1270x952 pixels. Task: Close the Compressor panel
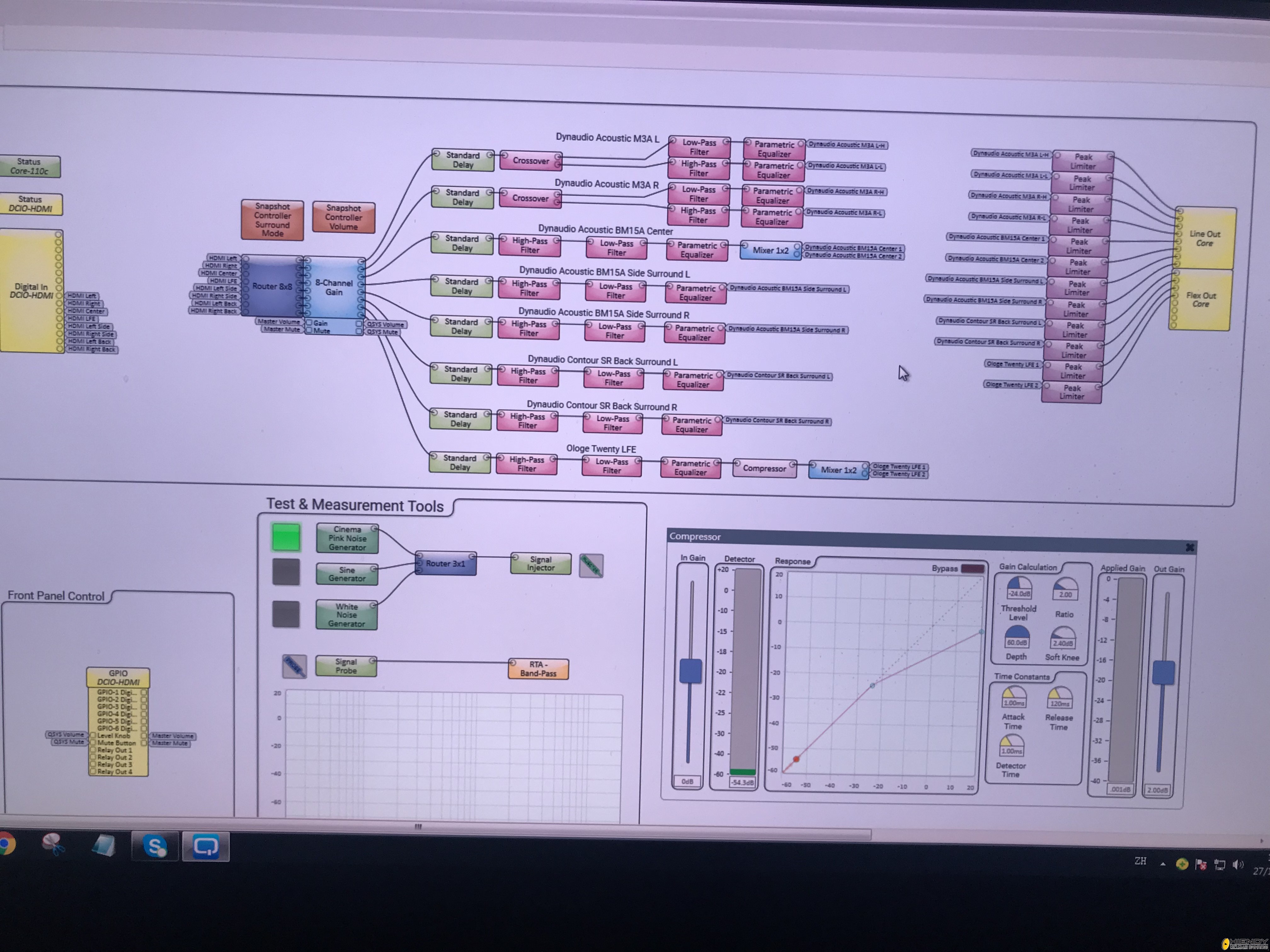(x=1190, y=547)
